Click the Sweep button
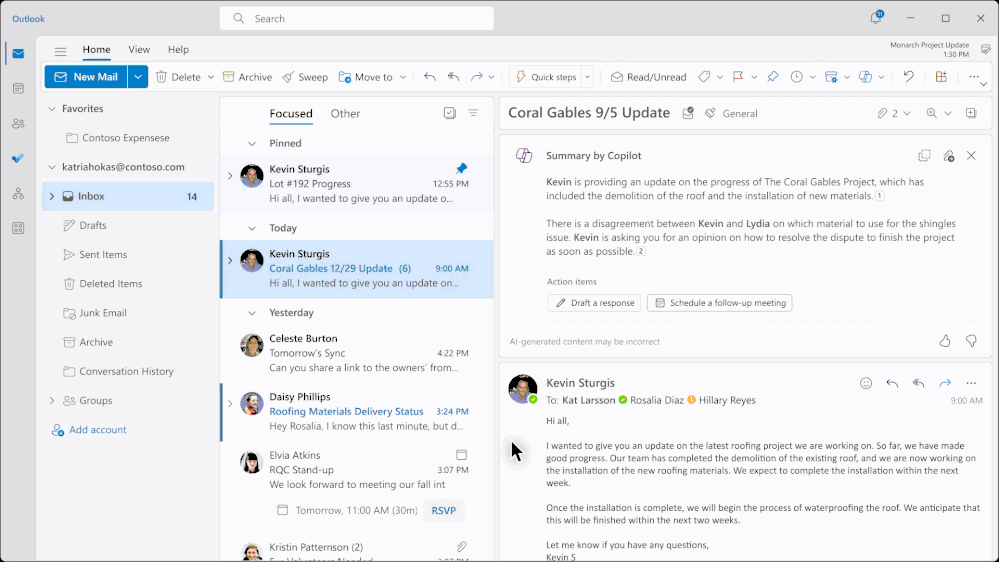 pos(305,77)
